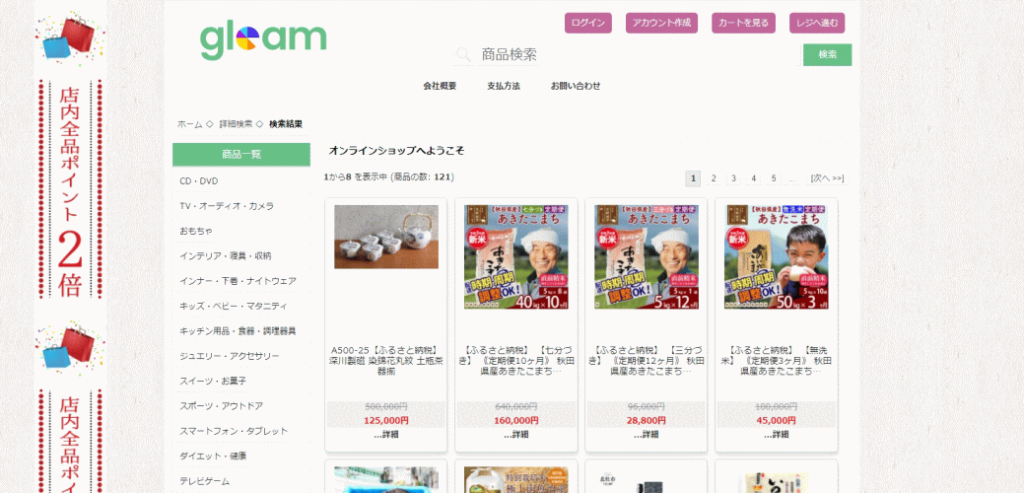Screen dimensions: 1024x493
Task: Click the ホーム breadcrumb link
Action: (190, 124)
